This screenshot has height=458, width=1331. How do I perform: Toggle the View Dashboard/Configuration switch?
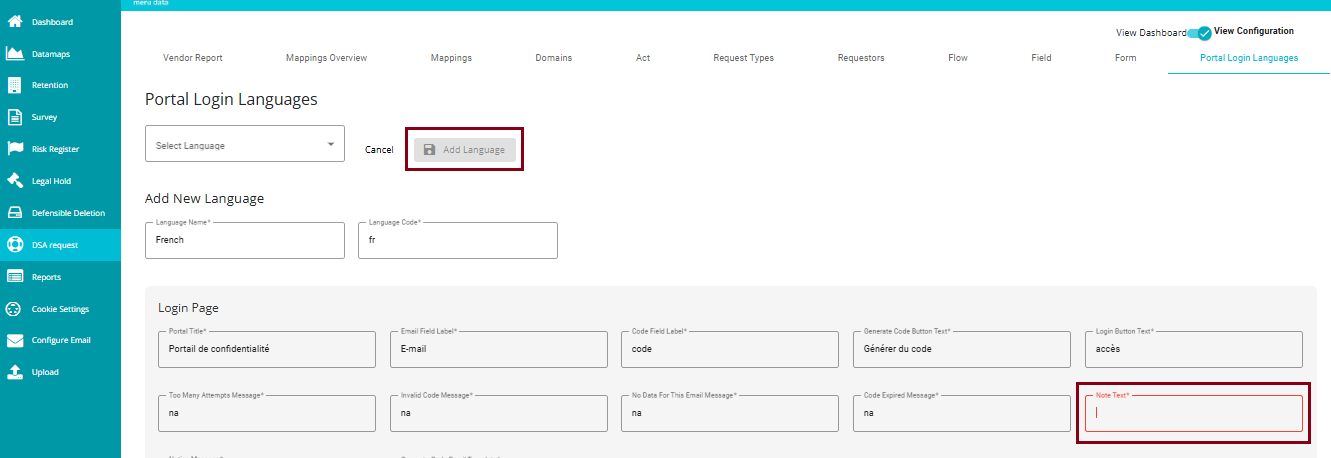(x=1200, y=33)
